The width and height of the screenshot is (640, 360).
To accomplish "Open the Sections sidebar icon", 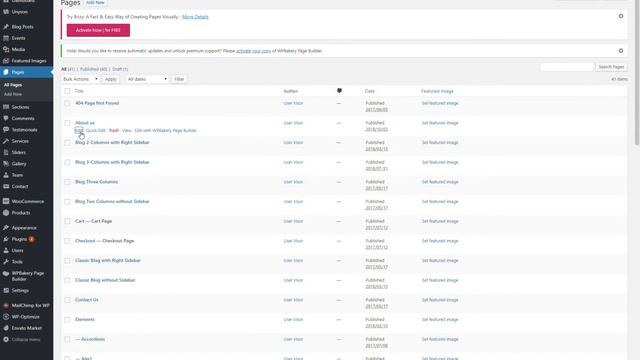I will 6,107.
